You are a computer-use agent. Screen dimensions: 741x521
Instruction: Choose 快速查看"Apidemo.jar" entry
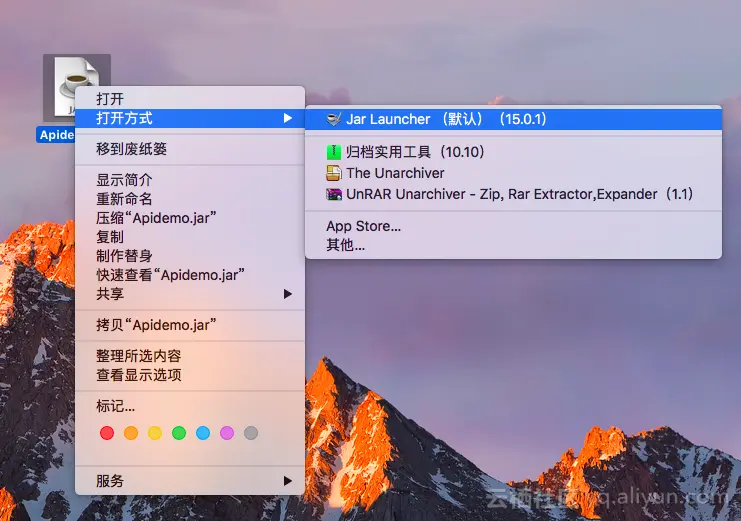(x=190, y=275)
